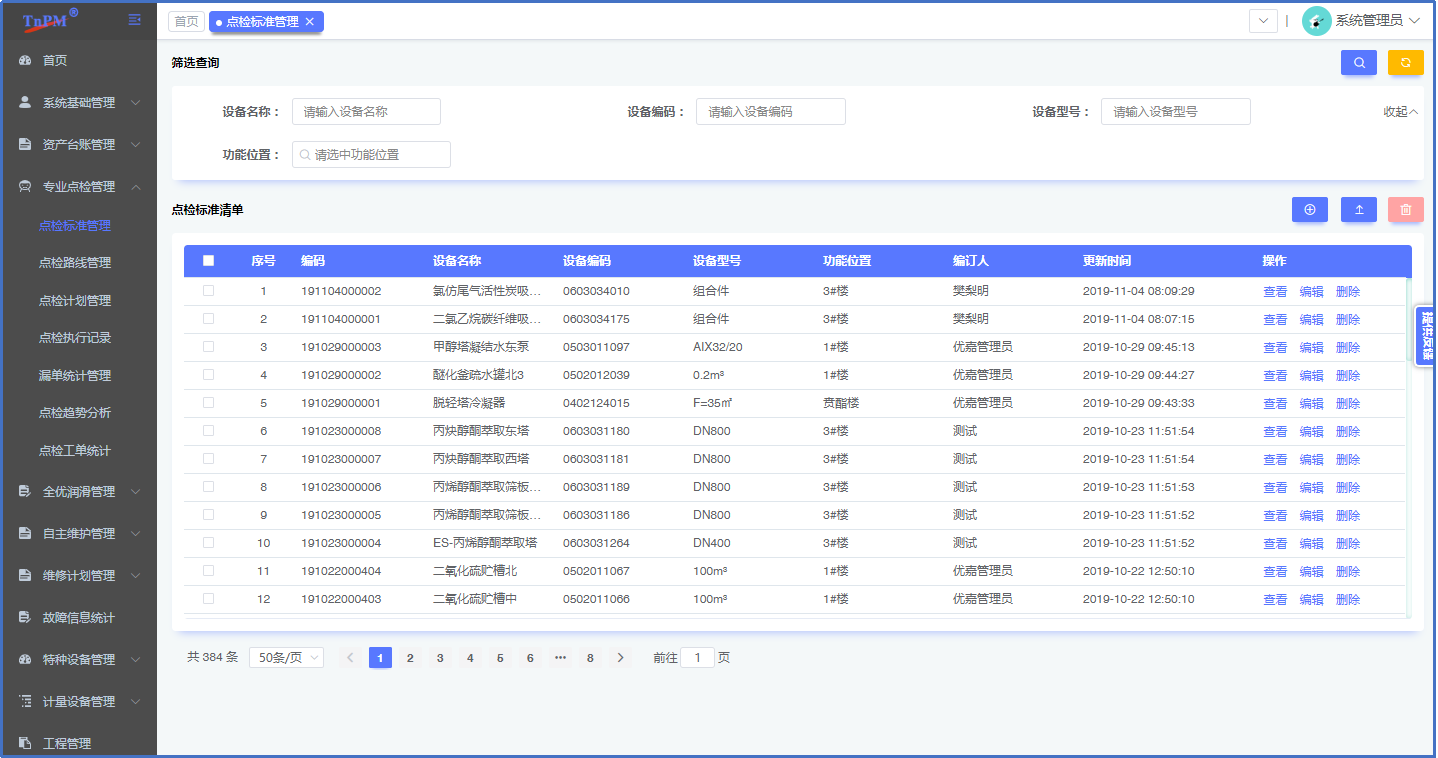1438x758 pixels.
Task: Check the checkbox for row 1
Action: click(208, 291)
